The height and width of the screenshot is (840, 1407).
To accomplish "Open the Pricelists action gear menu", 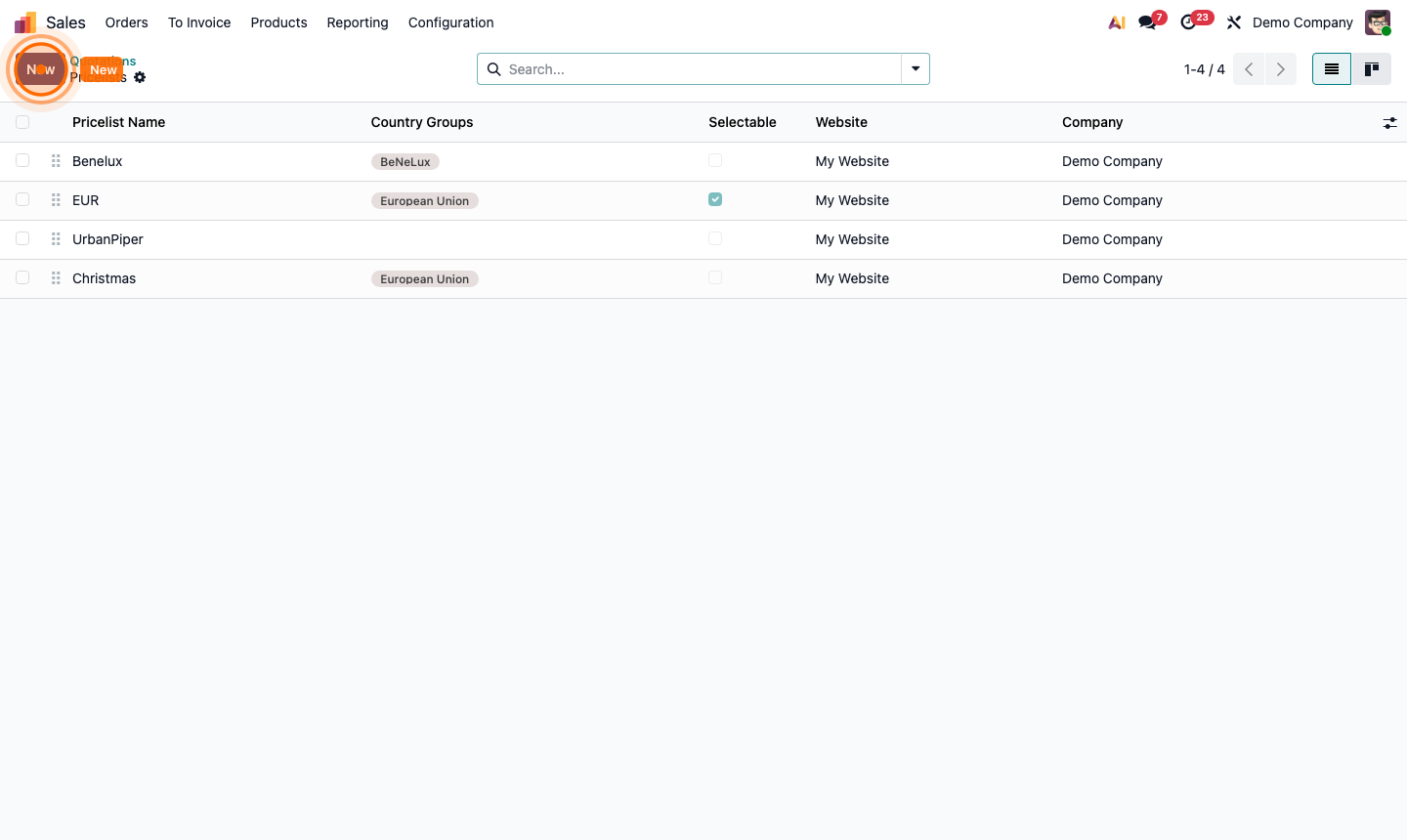I will pyautogui.click(x=140, y=77).
